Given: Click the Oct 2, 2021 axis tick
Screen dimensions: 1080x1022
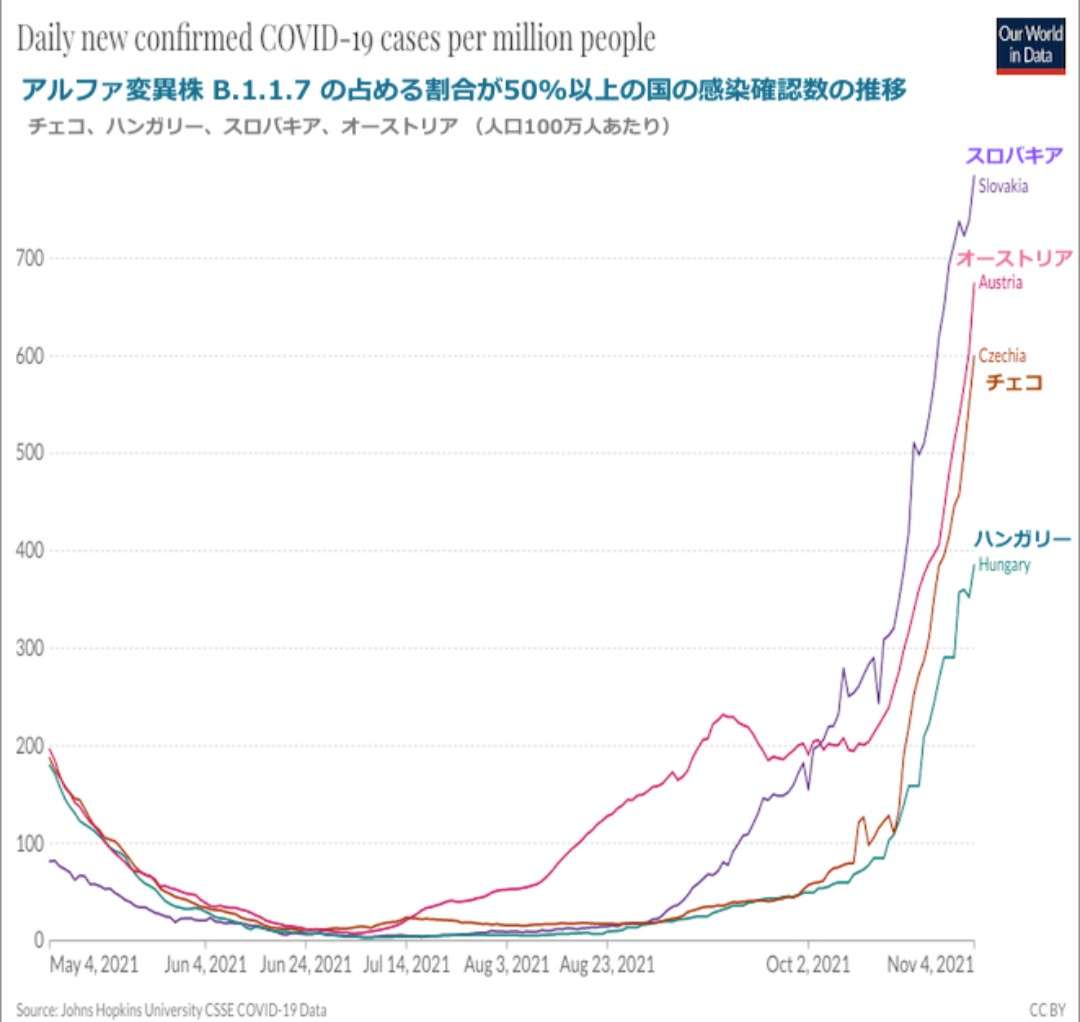Looking at the screenshot, I should [808, 964].
